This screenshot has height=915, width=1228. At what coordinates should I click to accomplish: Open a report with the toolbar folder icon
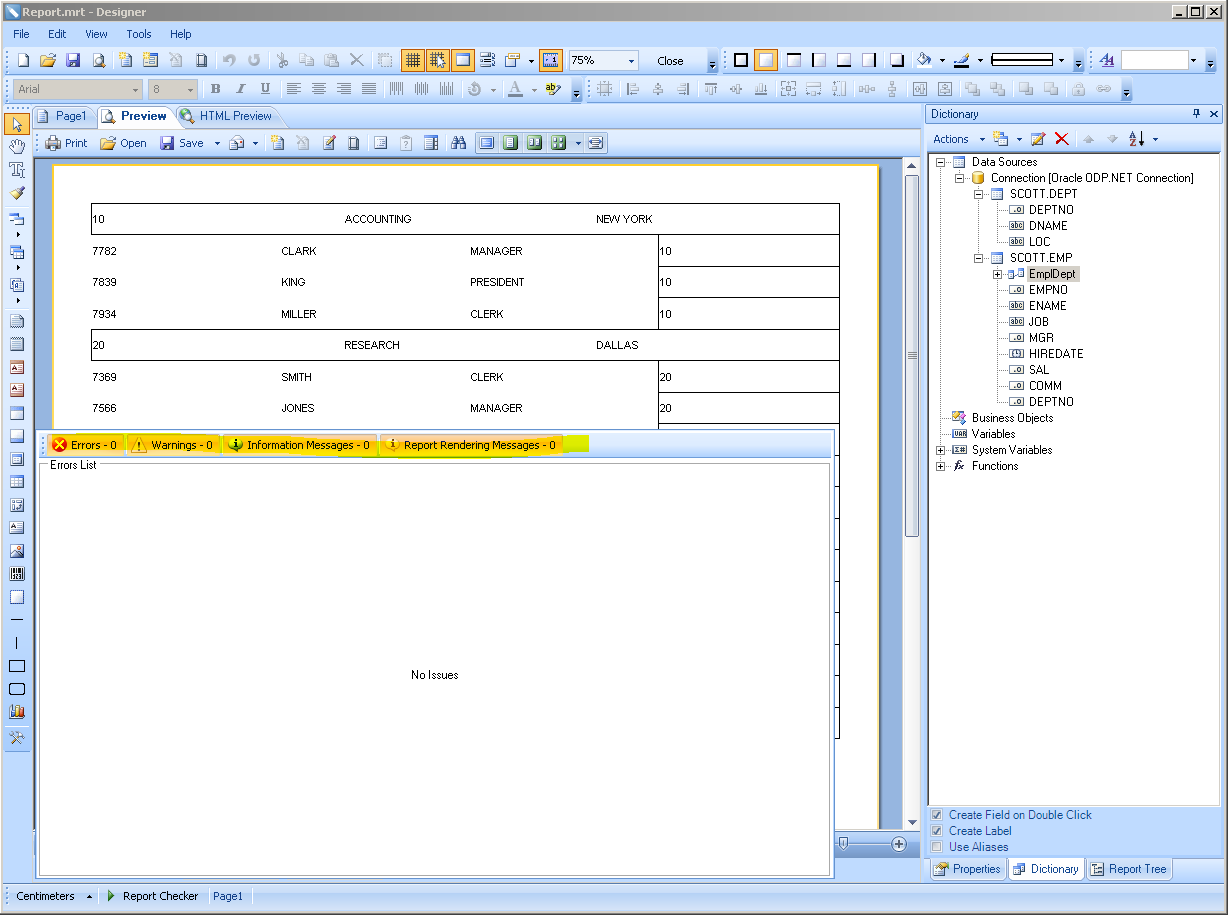click(48, 61)
